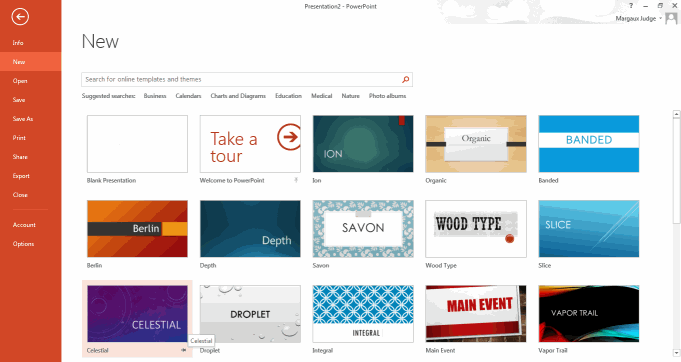
Task: Search suggested Calendars templates
Action: point(188,96)
